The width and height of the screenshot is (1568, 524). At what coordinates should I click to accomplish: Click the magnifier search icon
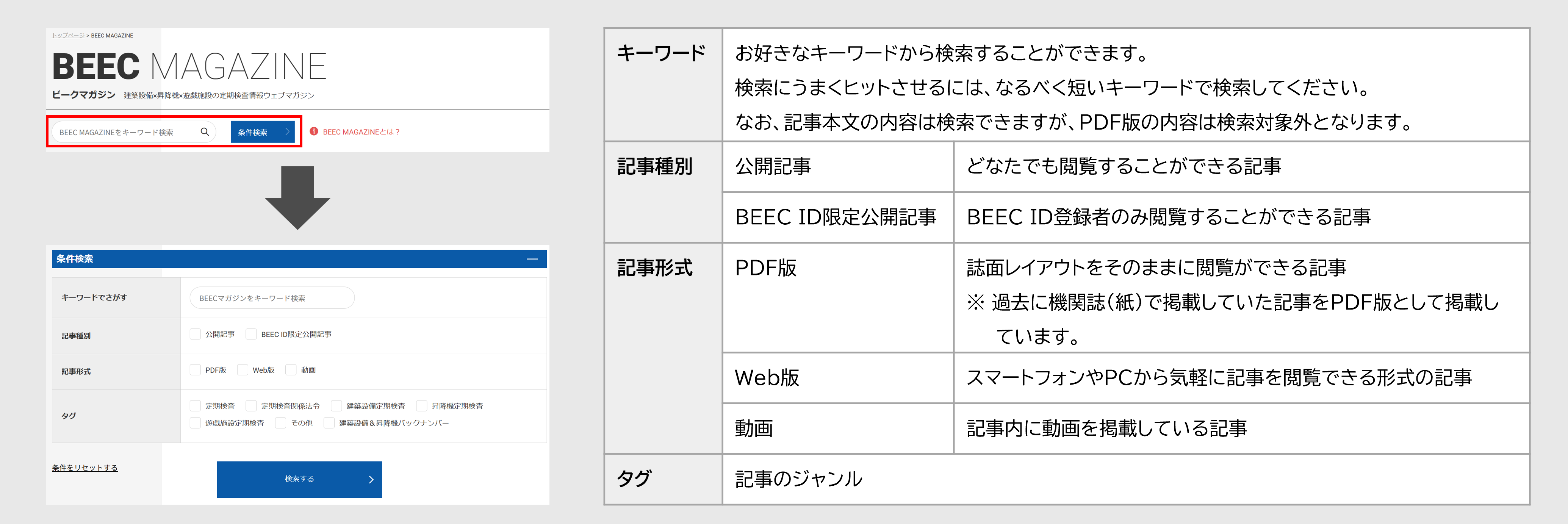pos(205,131)
